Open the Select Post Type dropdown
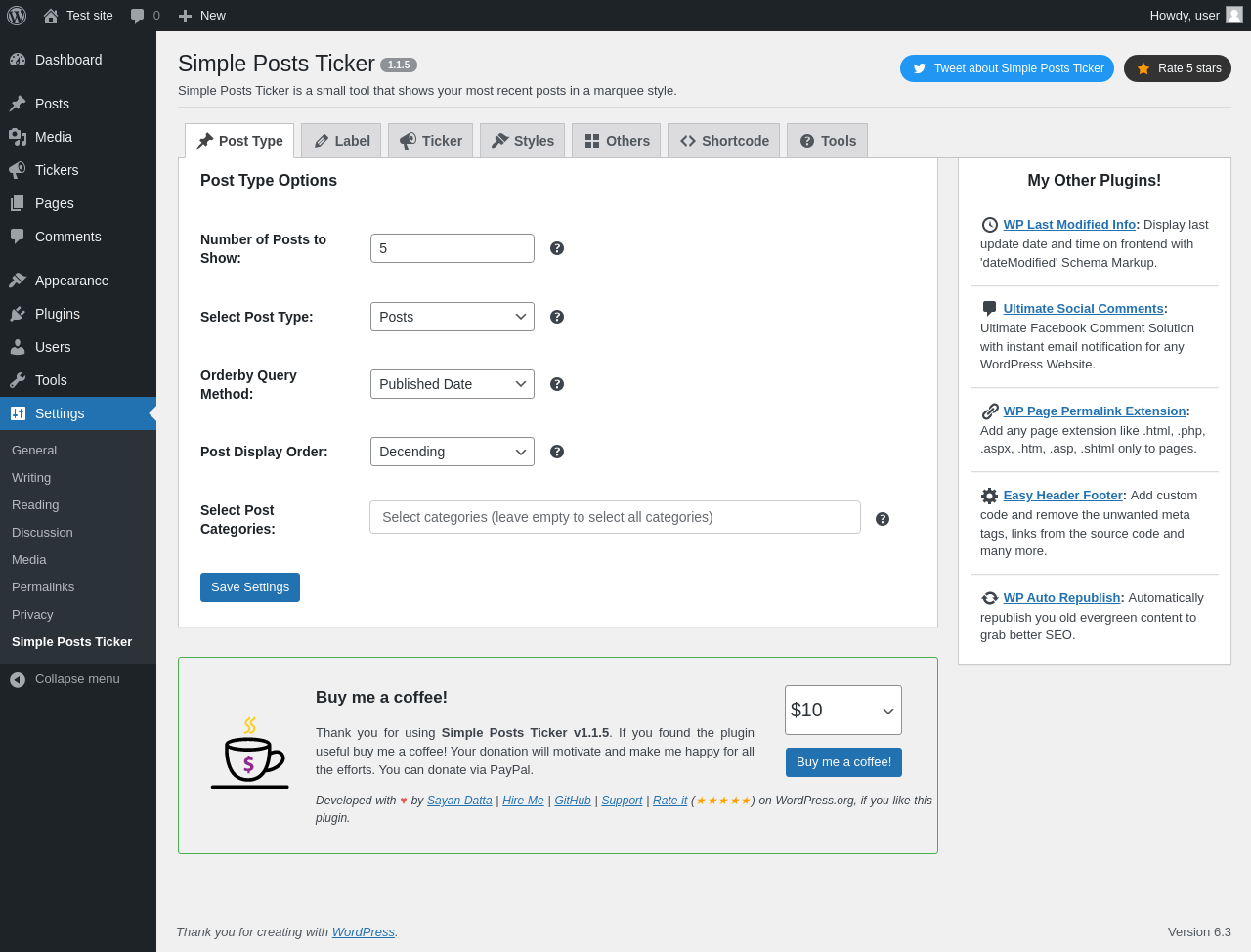This screenshot has height=952, width=1251. point(452,317)
